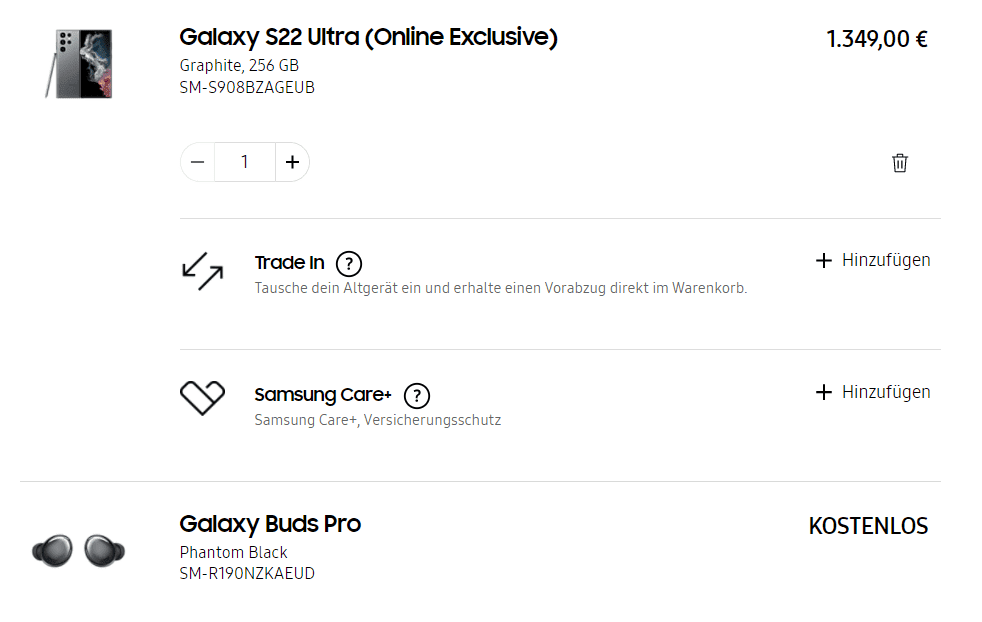This screenshot has width=982, height=622.
Task: Increase quantity with the plus button
Action: (x=292, y=162)
